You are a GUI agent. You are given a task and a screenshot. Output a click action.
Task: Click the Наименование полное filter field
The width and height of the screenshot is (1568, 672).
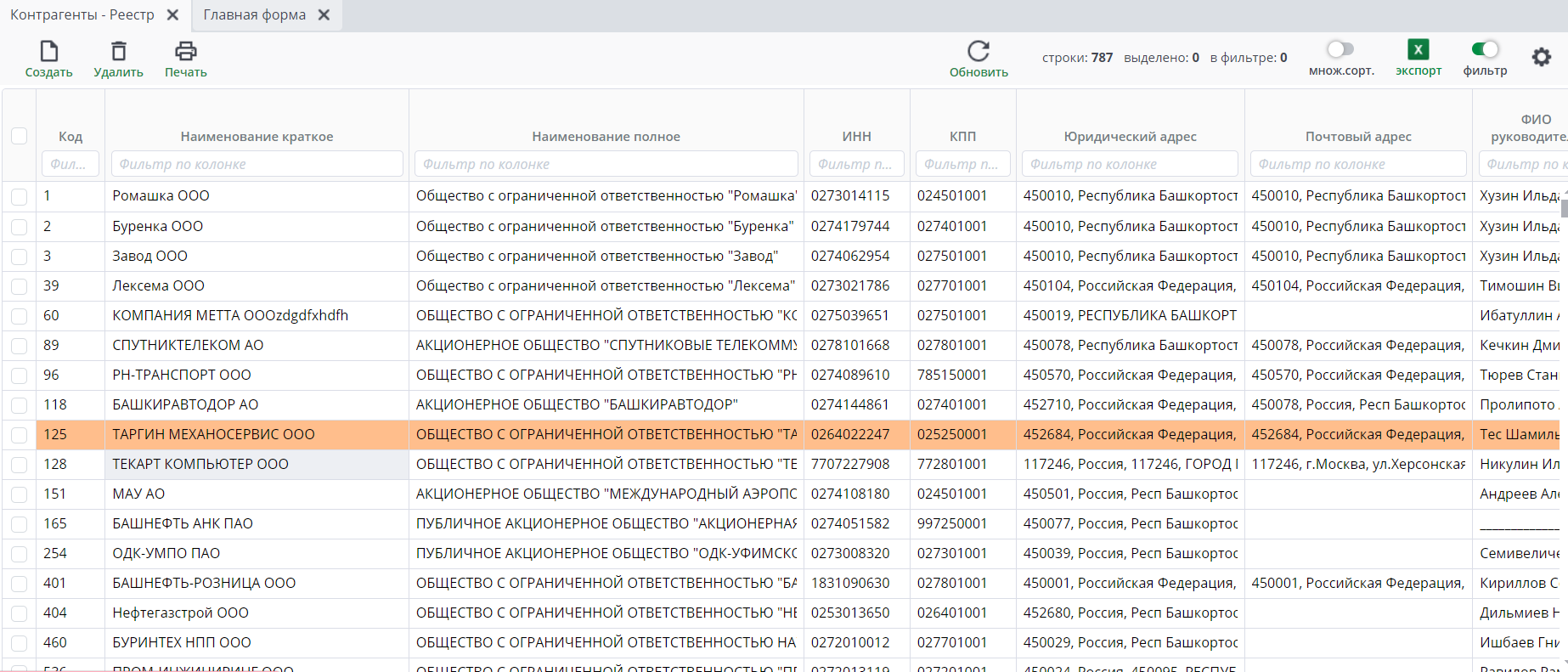[606, 164]
